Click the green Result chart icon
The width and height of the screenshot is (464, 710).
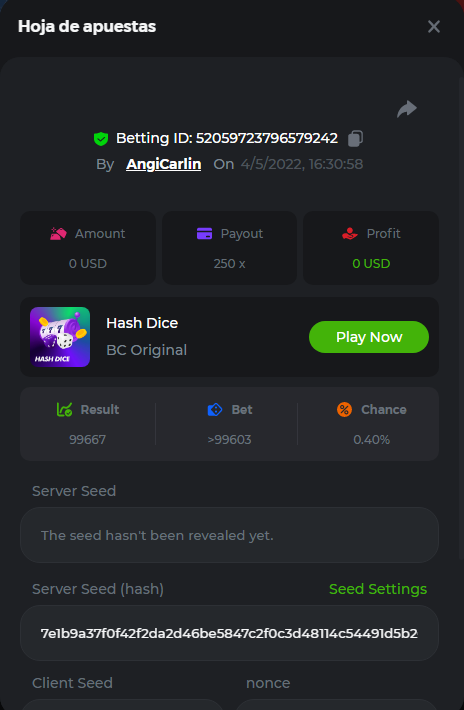(x=64, y=409)
